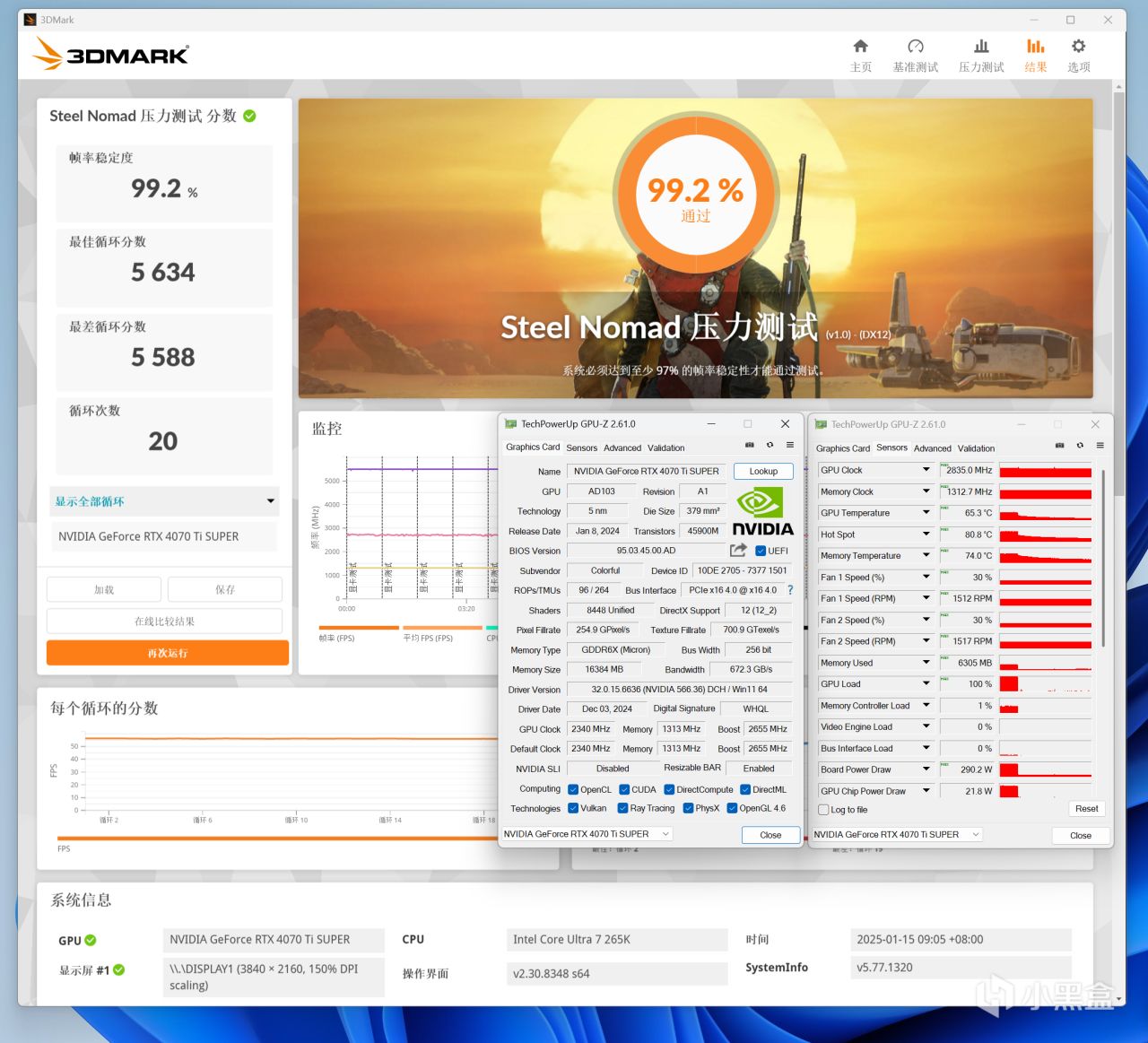
Task: Click Close button in the Graphics Card GPU-Z window
Action: 770,835
